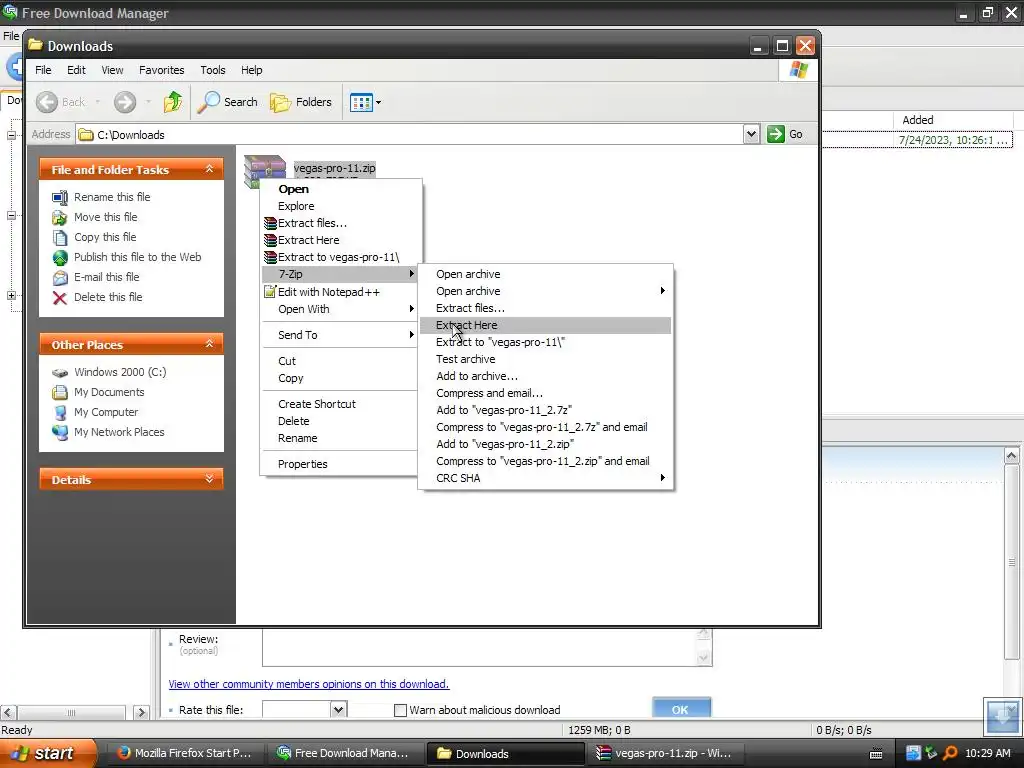Click scroll right arrow in bottom-left pane

click(141, 712)
